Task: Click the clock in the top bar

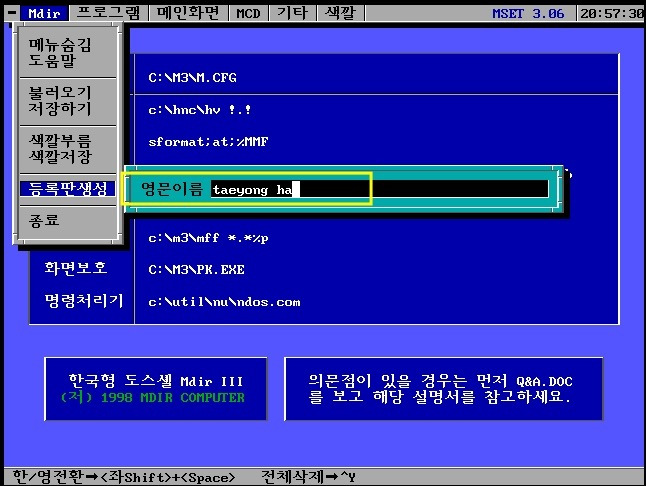Action: point(611,14)
